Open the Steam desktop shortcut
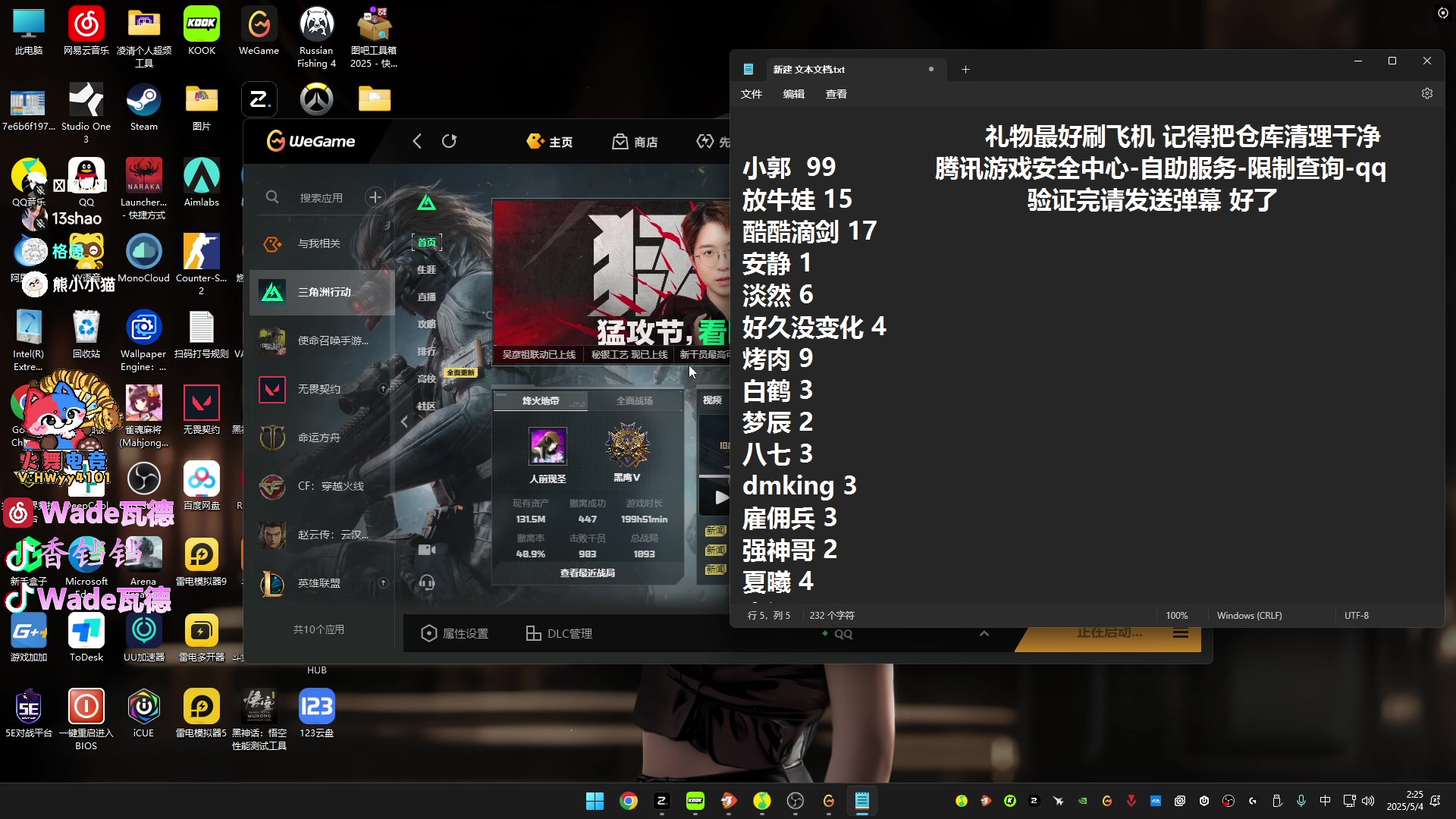The width and height of the screenshot is (1456, 819). (143, 107)
